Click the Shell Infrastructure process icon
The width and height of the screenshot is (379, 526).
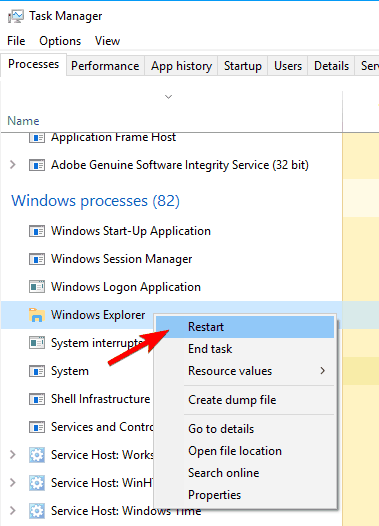pos(37,399)
